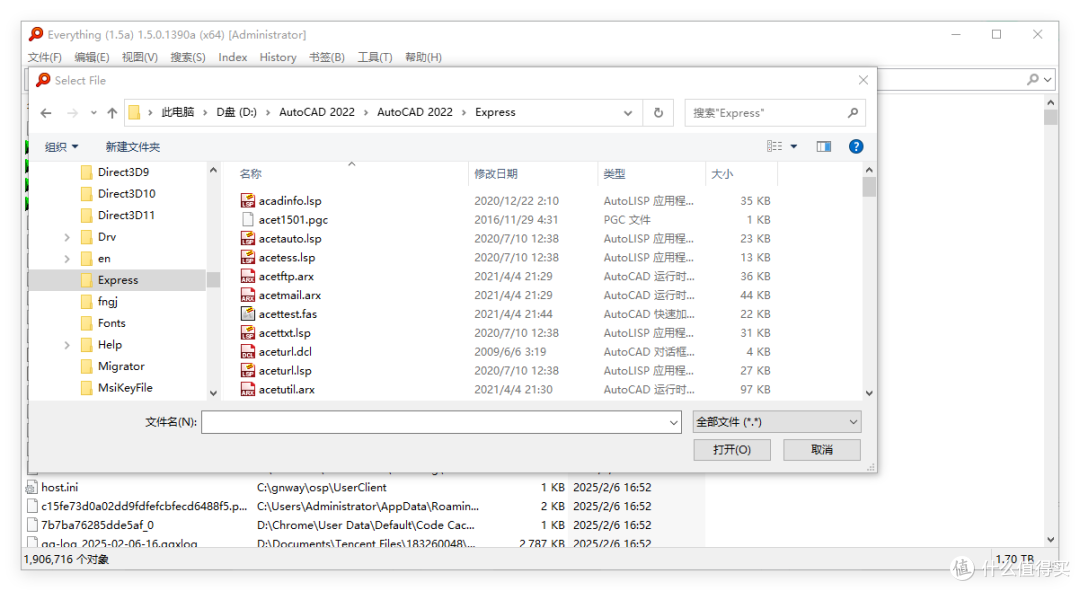The image size is (1080, 591).
Task: Click 此电脑 breadcrumb segment
Action: tap(178, 112)
